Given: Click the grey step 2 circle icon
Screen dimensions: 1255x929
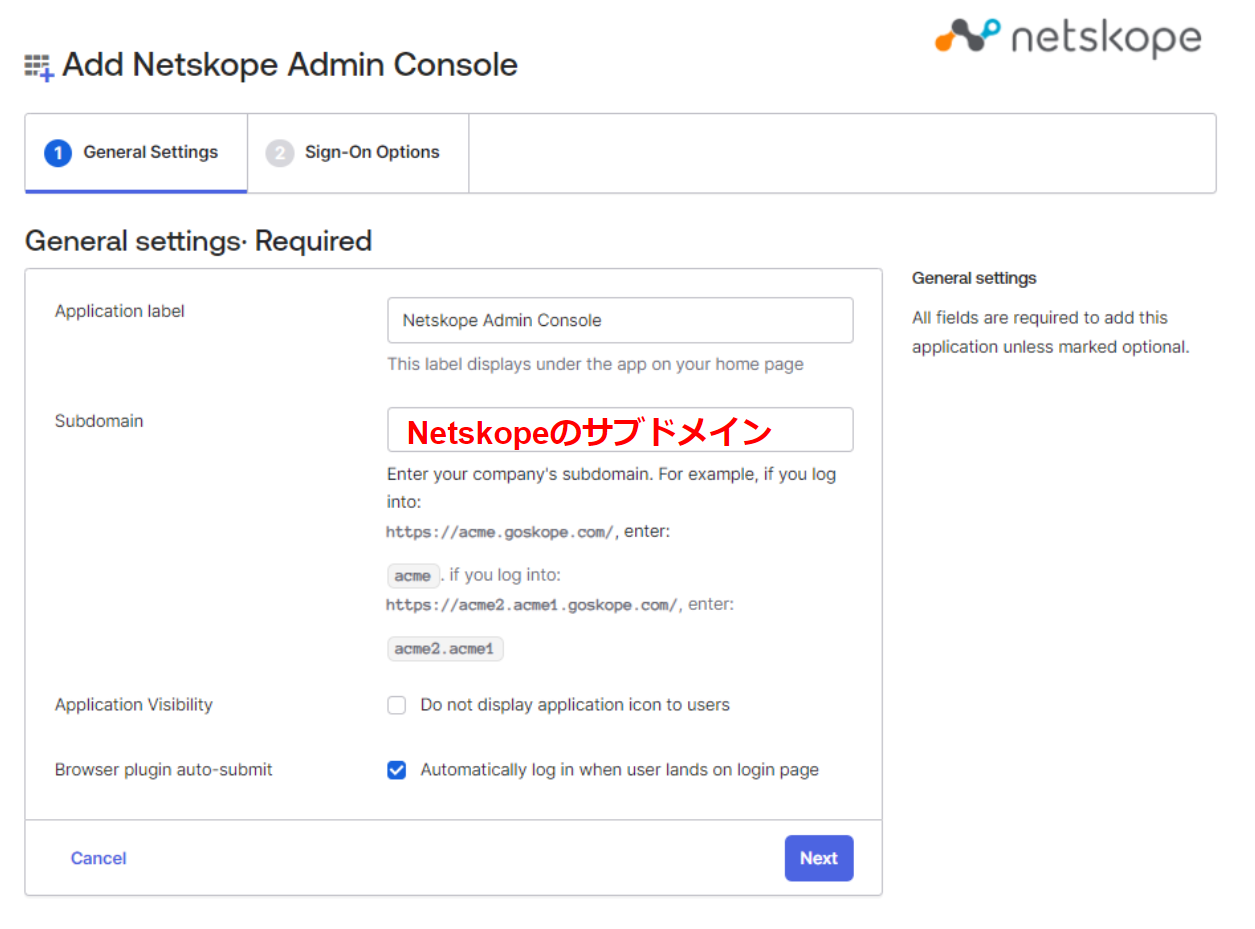Looking at the screenshot, I should [x=279, y=152].
